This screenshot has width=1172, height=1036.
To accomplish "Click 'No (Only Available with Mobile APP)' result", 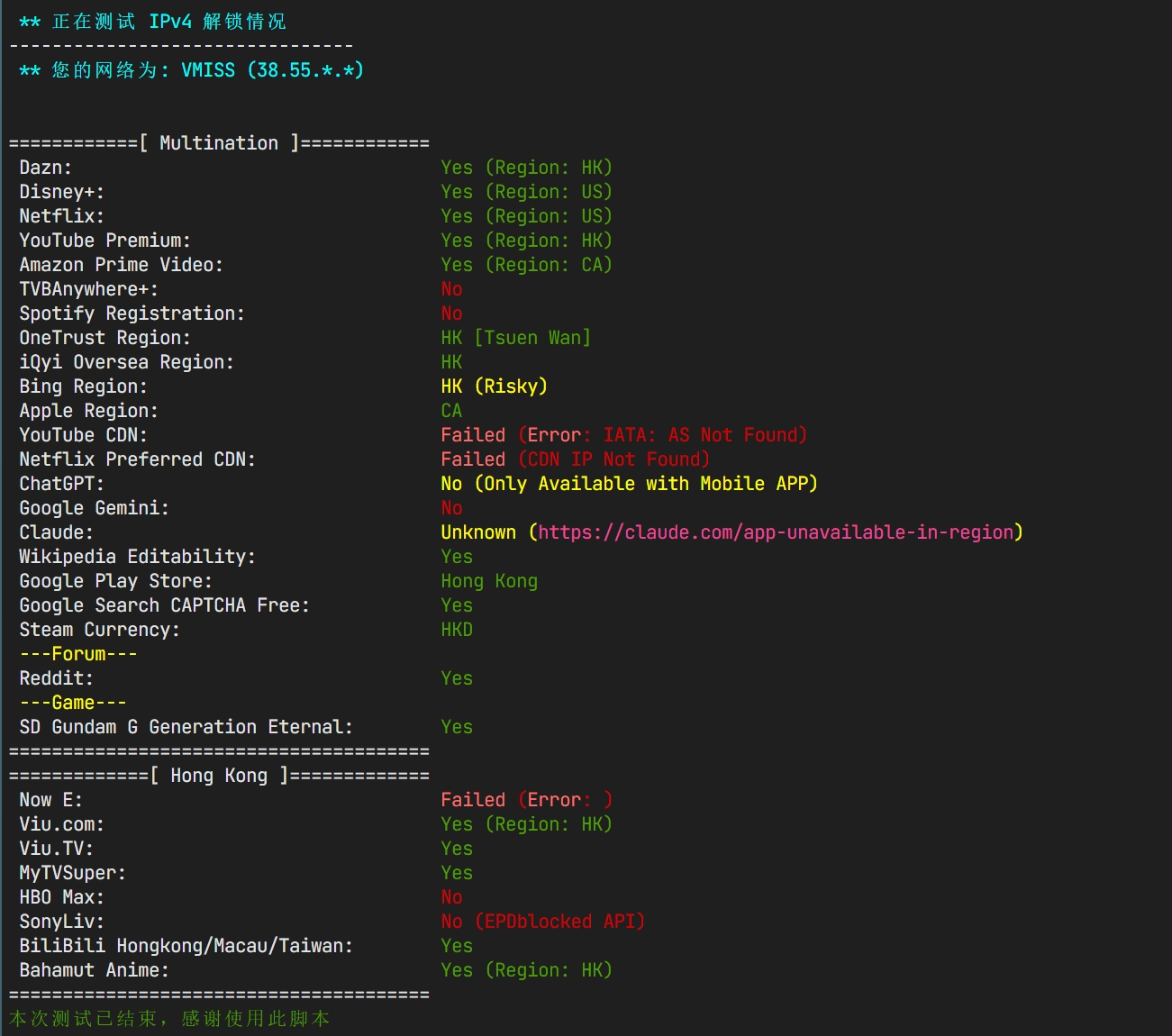I will pos(629,484).
